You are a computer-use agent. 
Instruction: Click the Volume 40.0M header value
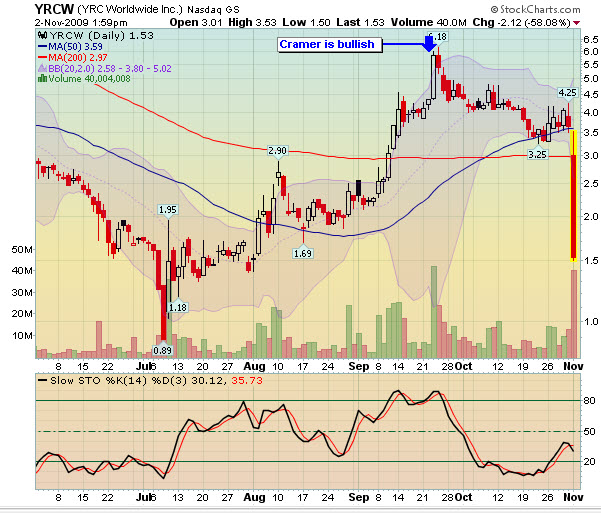(428, 23)
